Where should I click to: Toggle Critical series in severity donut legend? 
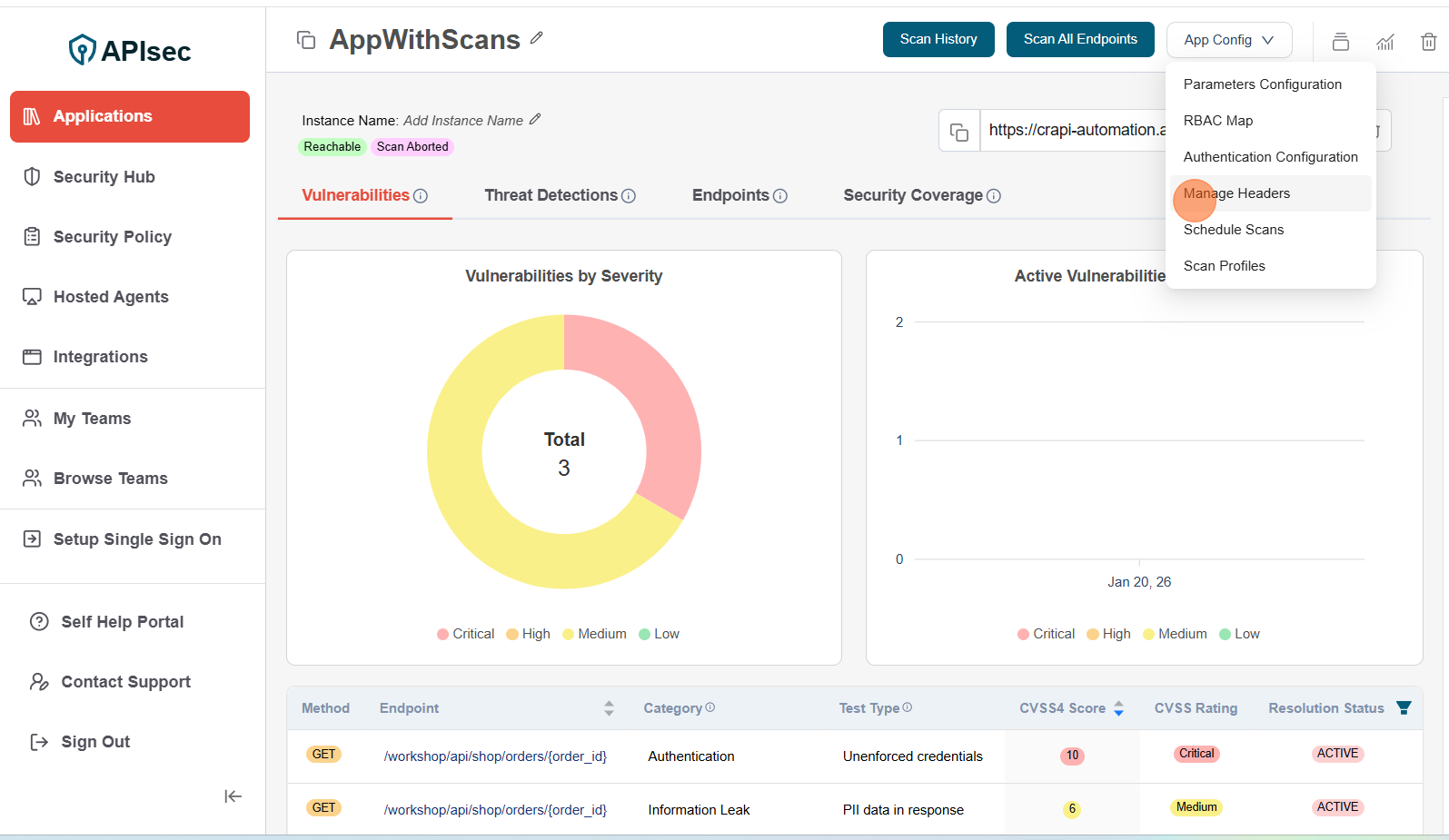point(465,634)
